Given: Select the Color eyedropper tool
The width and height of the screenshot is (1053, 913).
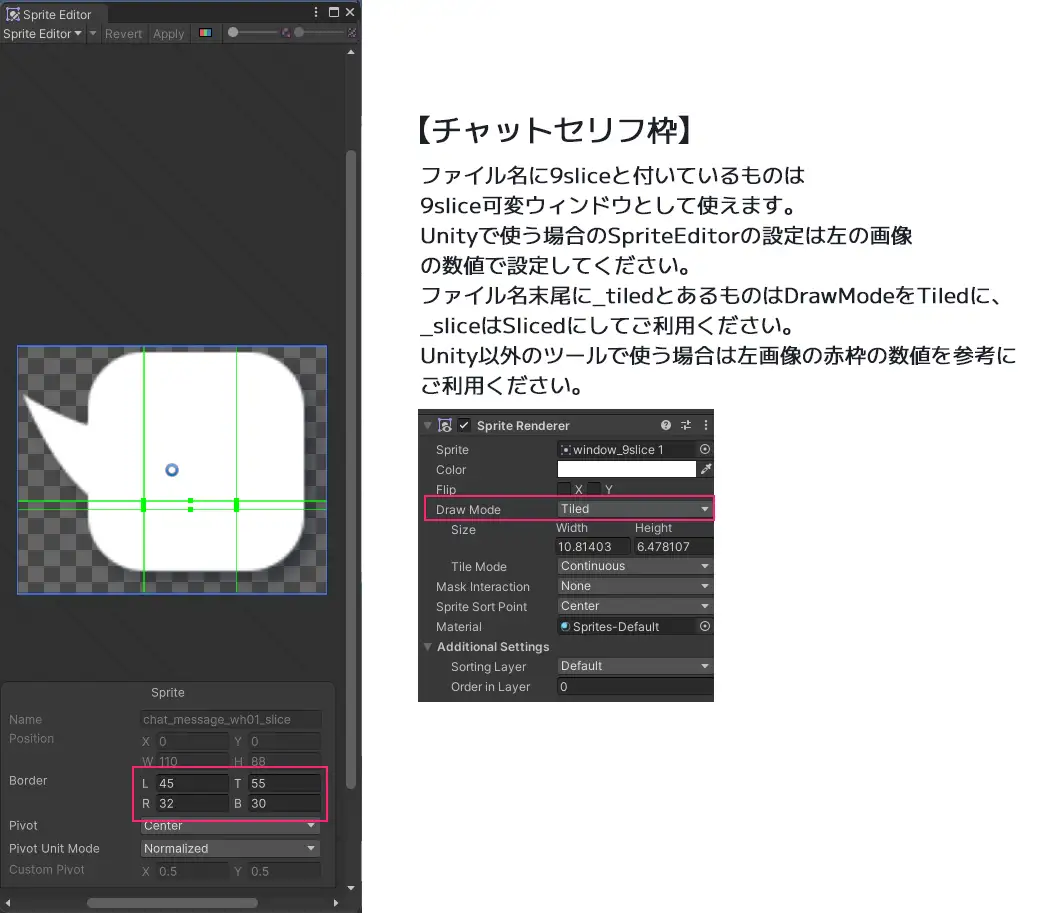Looking at the screenshot, I should (x=705, y=469).
